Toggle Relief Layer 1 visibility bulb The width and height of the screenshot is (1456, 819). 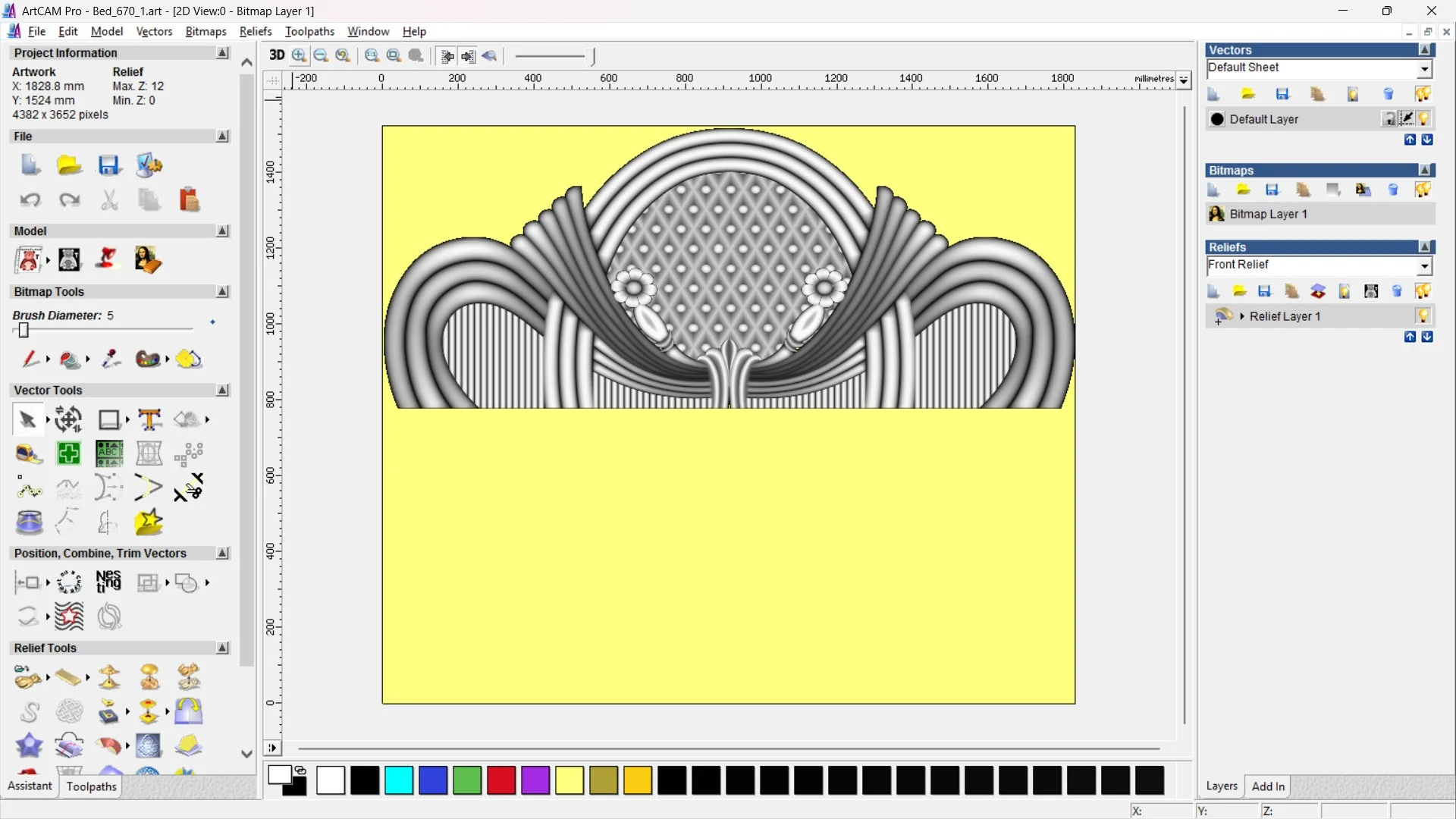tap(1423, 316)
